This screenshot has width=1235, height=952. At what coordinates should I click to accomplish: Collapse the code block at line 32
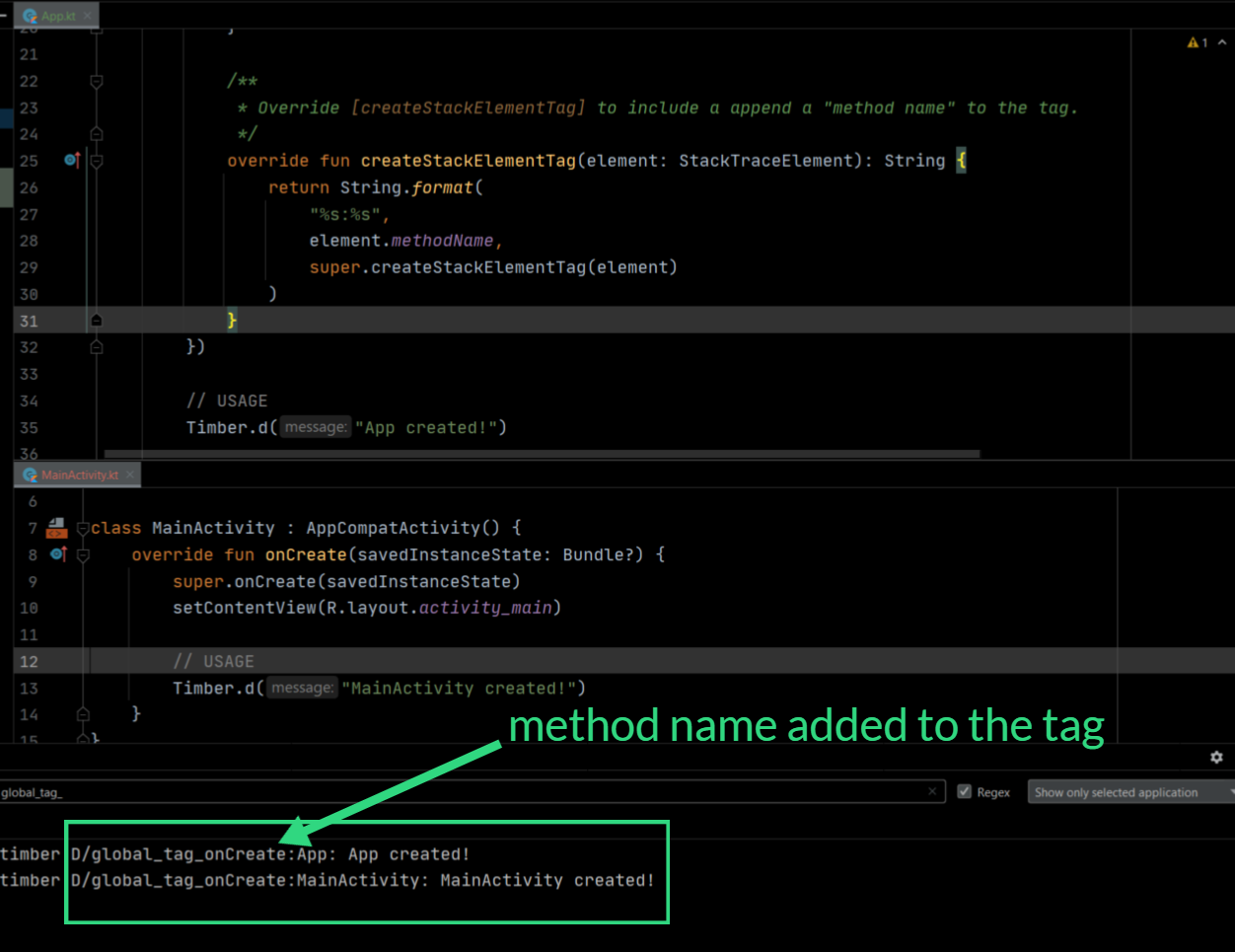coord(95,346)
